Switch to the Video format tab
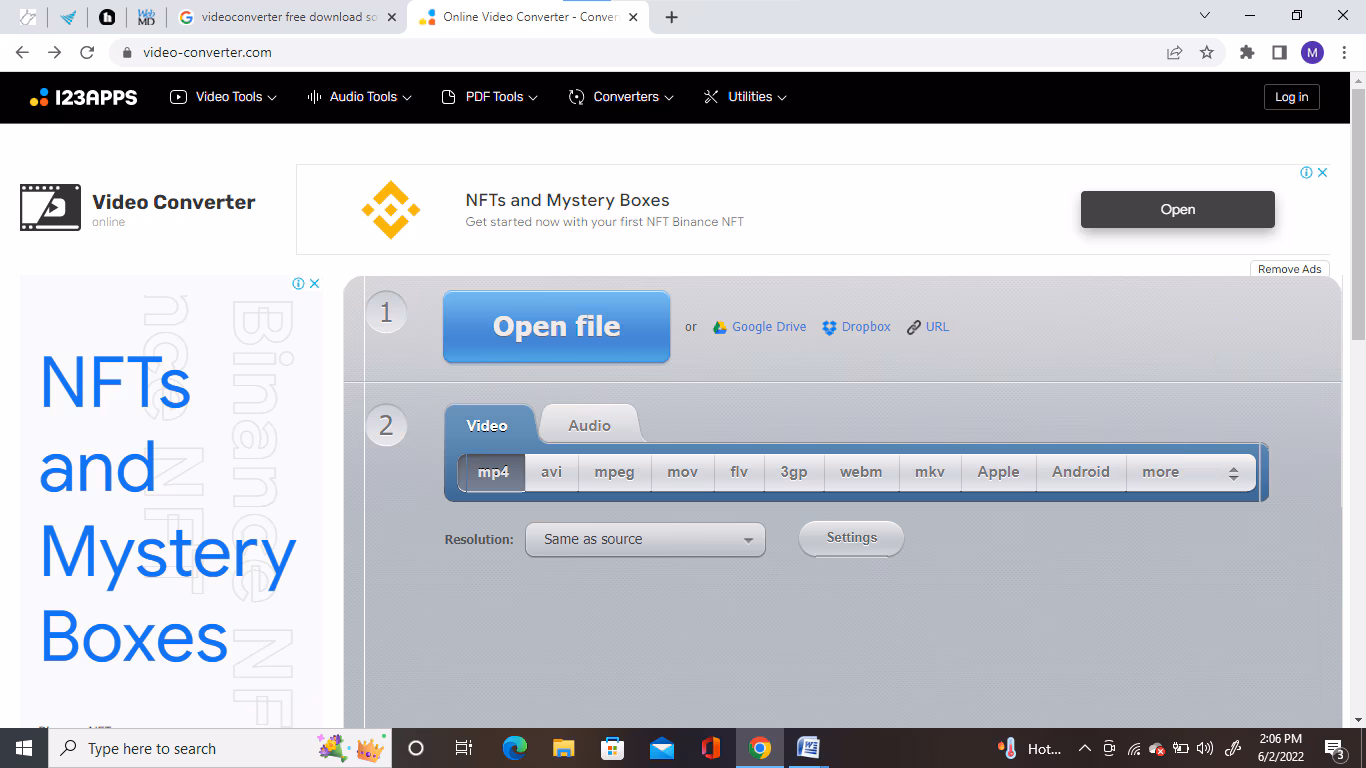Viewport: 1366px width, 768px height. [487, 425]
